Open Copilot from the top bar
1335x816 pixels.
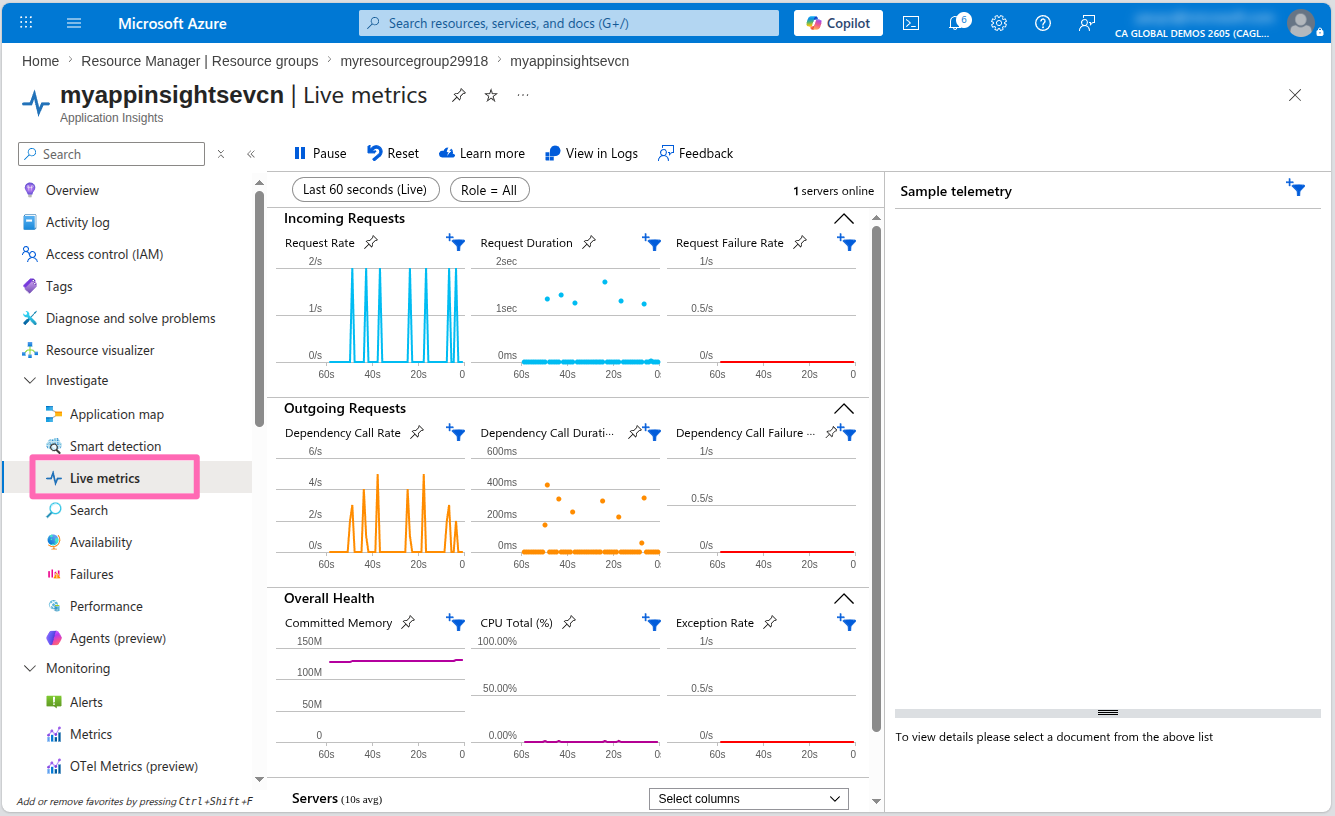838,23
